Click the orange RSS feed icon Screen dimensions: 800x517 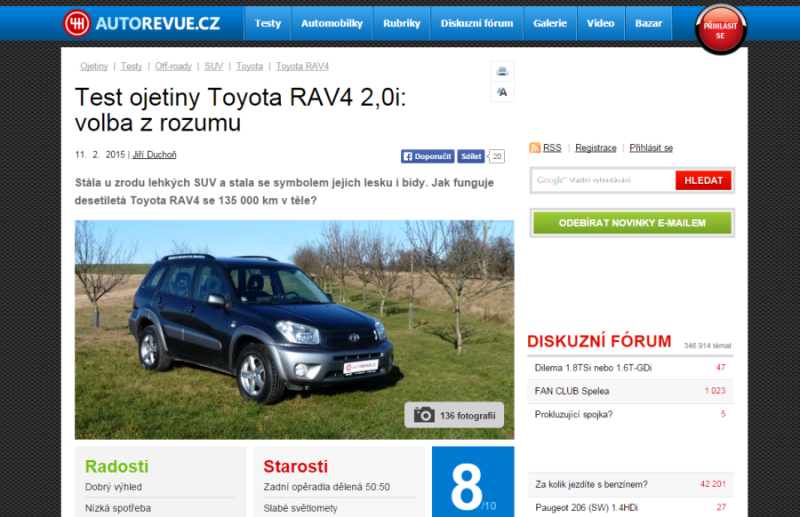click(535, 148)
